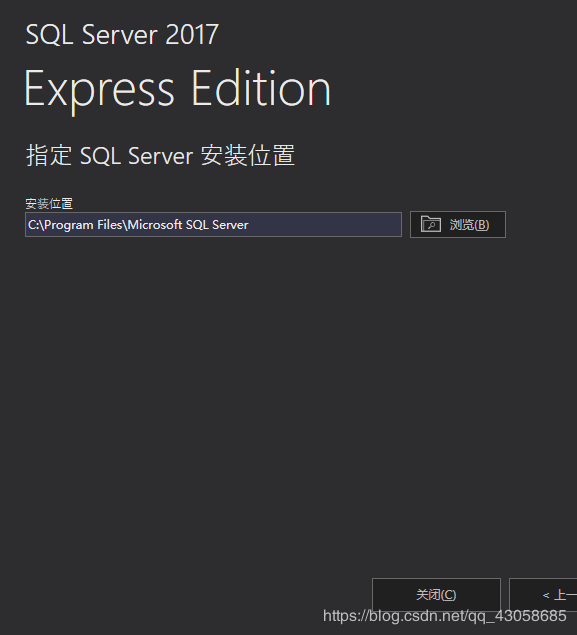The height and width of the screenshot is (635, 577).
Task: Click the 安装位置 label above path field
Action: (49, 204)
